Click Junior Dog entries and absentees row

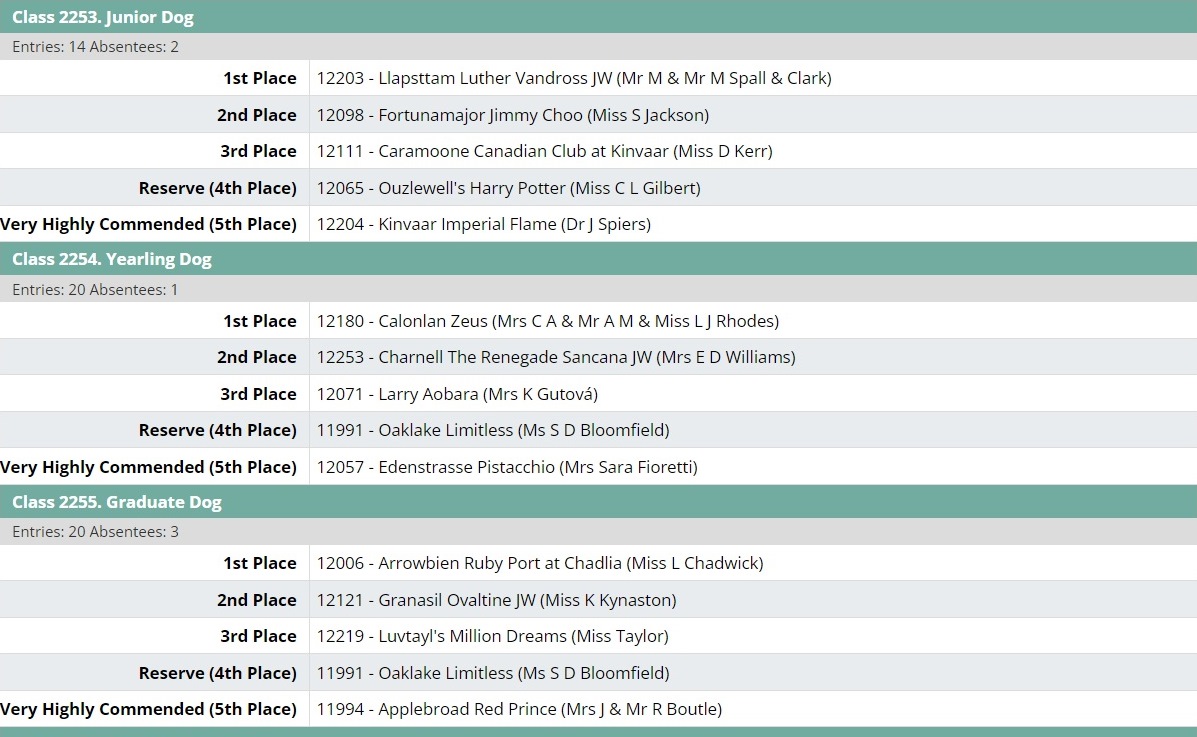[x=96, y=46]
